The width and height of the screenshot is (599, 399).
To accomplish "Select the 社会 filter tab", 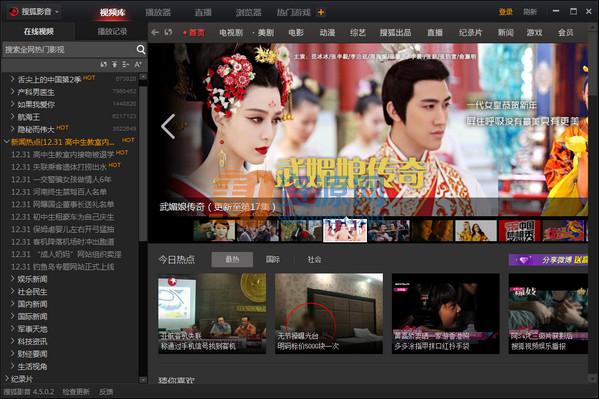I will pos(314,260).
